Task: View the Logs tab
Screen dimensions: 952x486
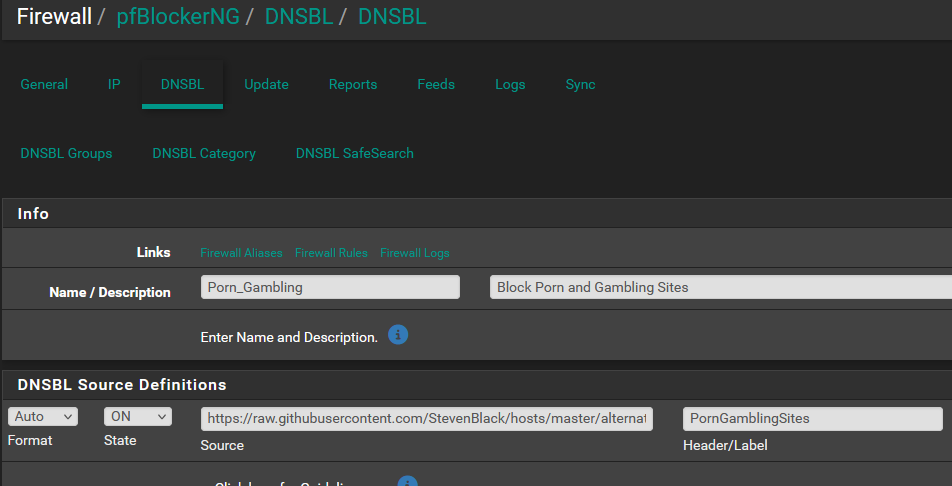Action: pyautogui.click(x=510, y=84)
